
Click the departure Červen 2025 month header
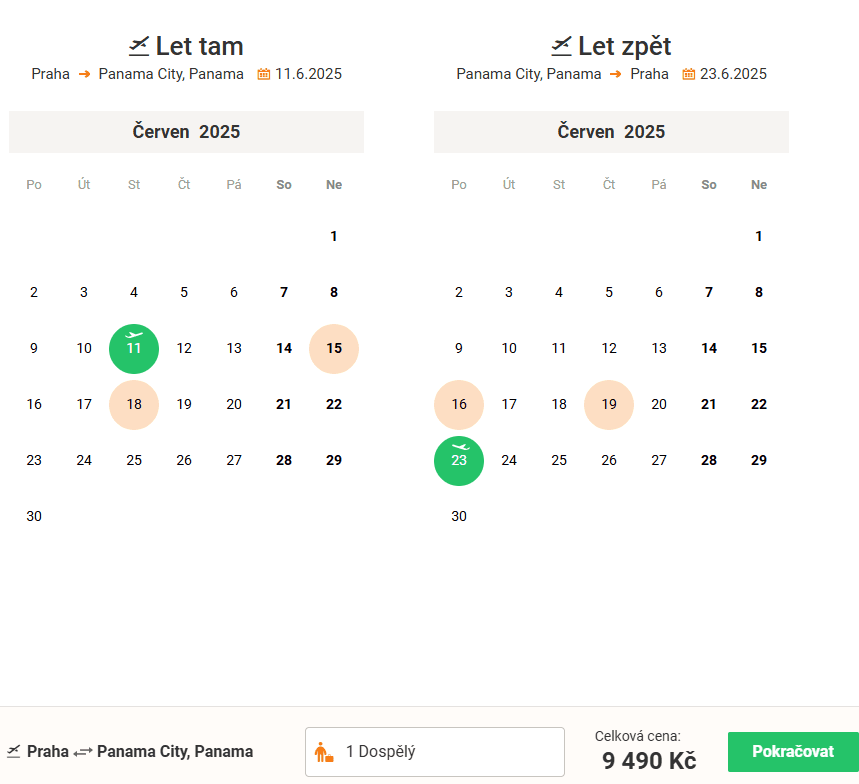point(186,132)
